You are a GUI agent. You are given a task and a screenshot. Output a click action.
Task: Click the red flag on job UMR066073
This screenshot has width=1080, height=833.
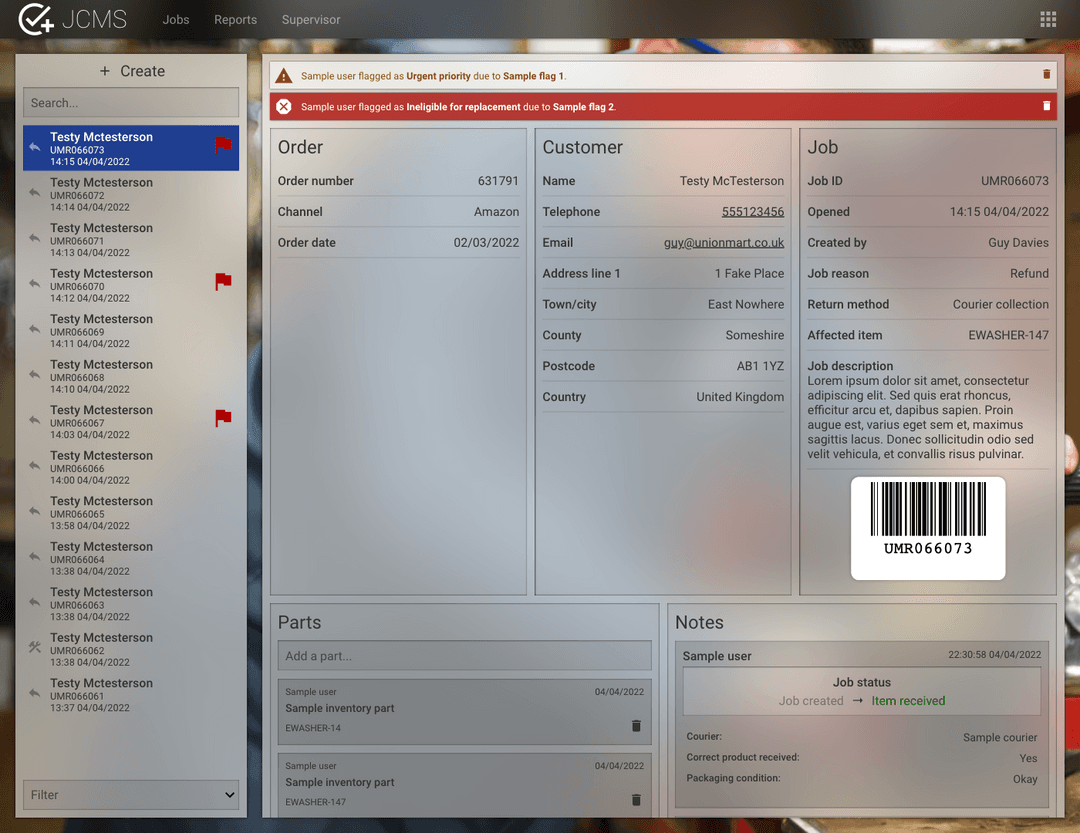click(x=223, y=145)
